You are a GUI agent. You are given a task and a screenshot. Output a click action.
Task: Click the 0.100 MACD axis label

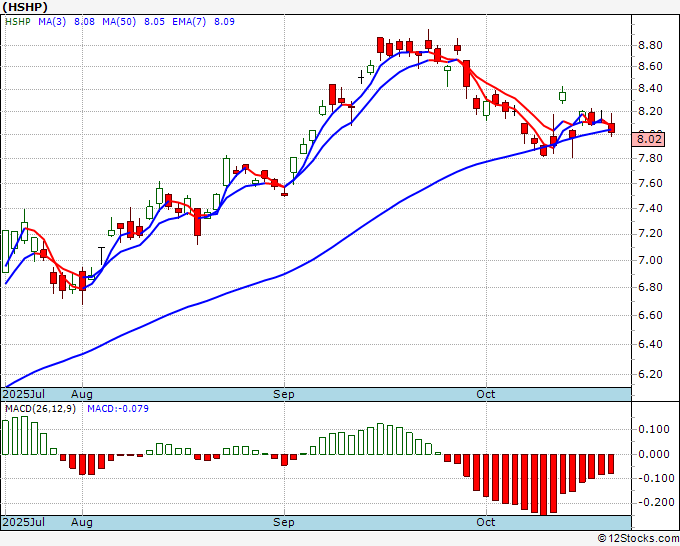pos(654,429)
